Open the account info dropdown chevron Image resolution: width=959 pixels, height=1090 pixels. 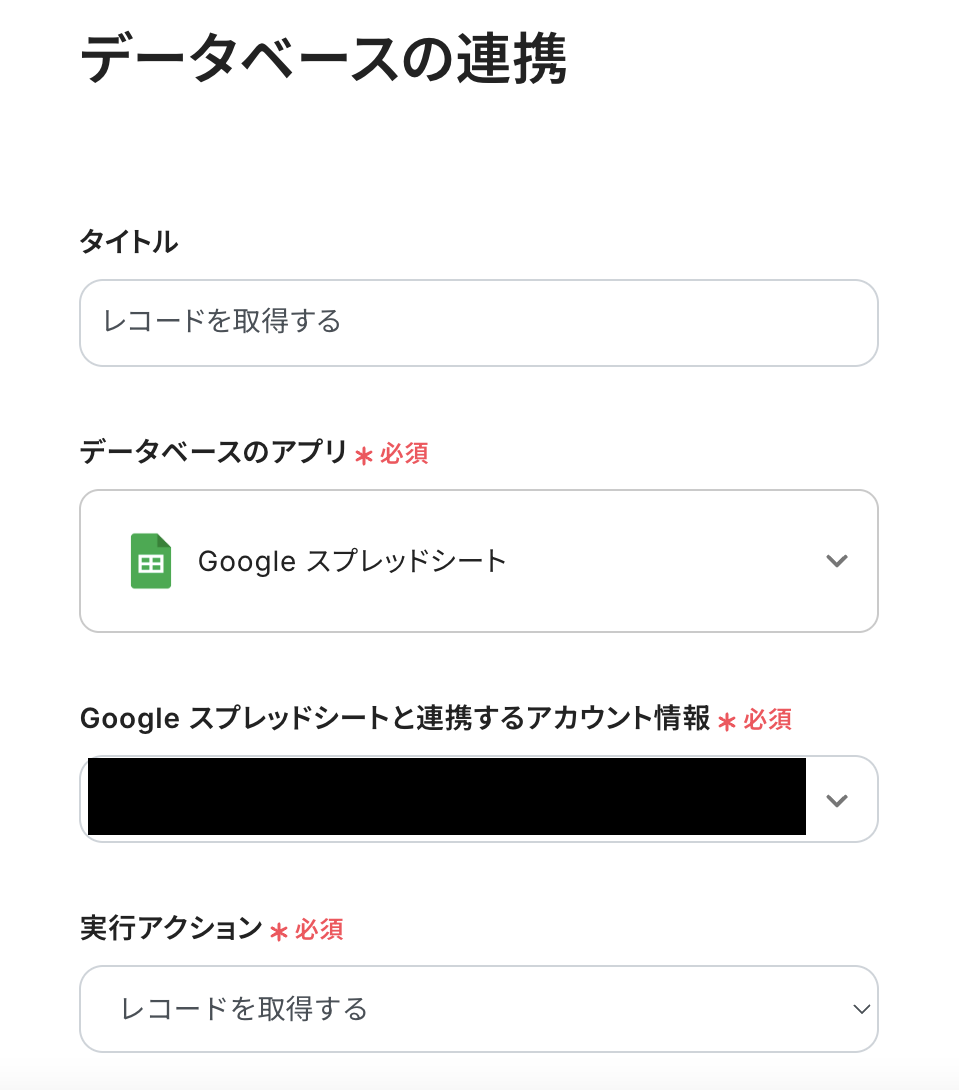[837, 800]
